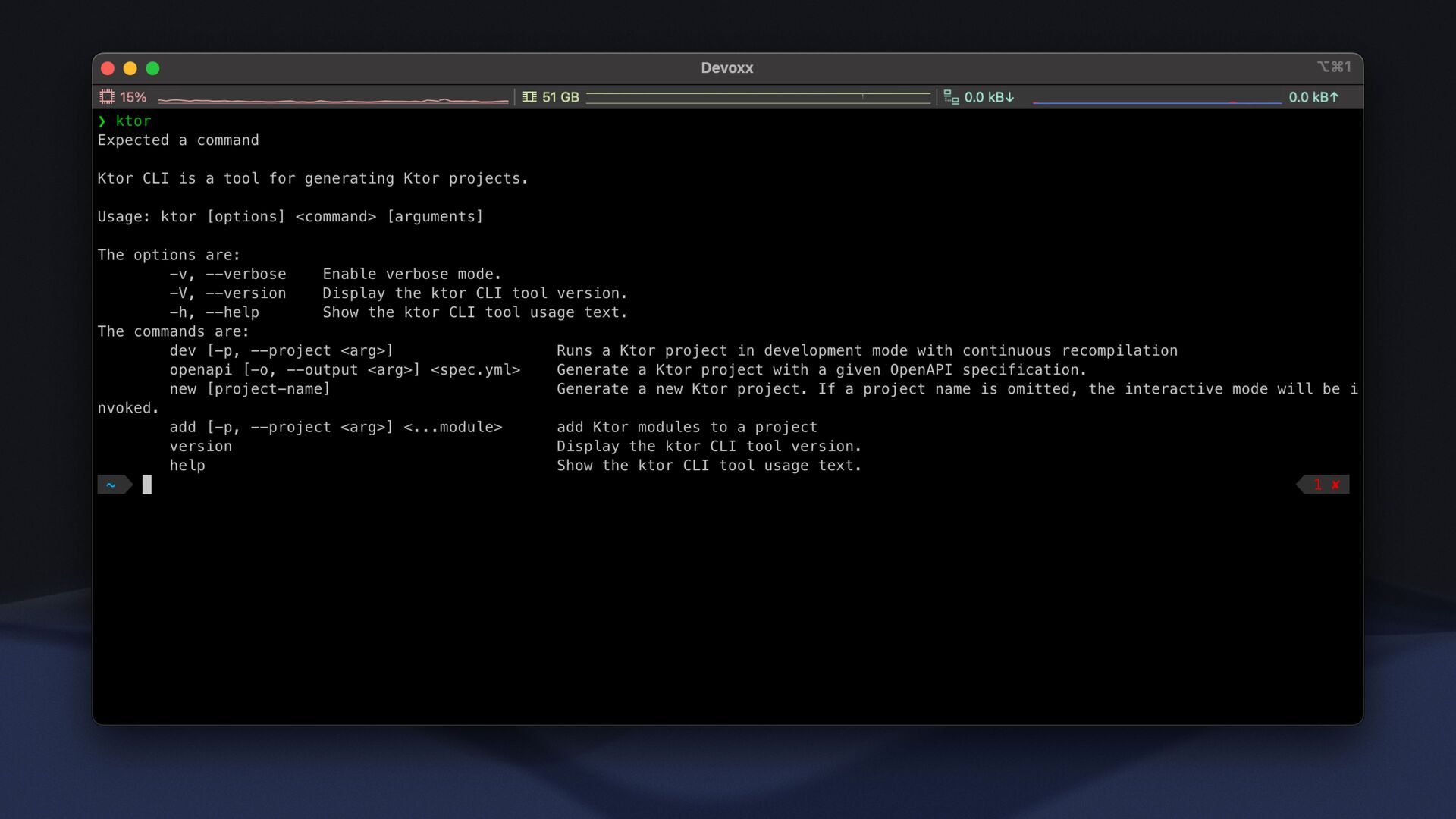Click the network throughput icon

click(951, 97)
